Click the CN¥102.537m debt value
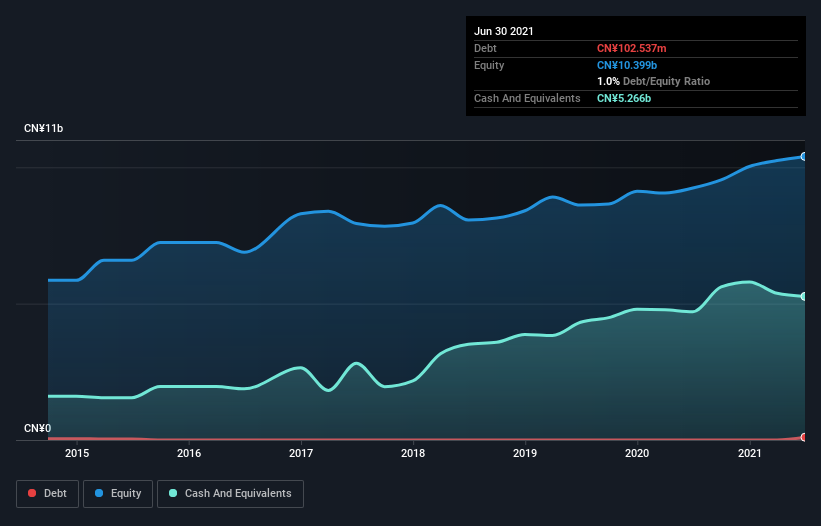The height and width of the screenshot is (526, 821). click(x=631, y=49)
